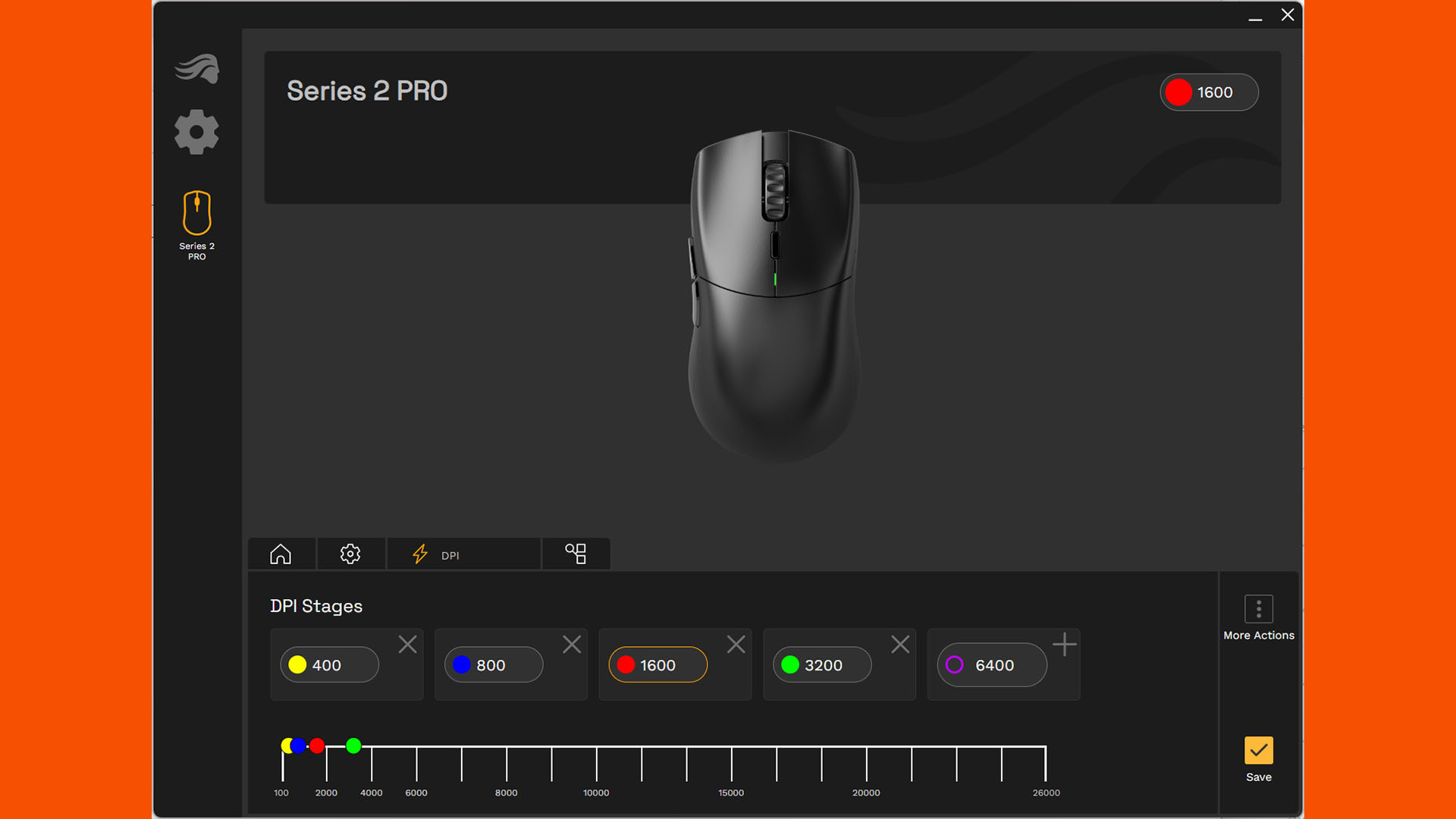Toggle the purple 6400 DPI stage
Image resolution: width=1456 pixels, height=819 pixels.
[991, 664]
